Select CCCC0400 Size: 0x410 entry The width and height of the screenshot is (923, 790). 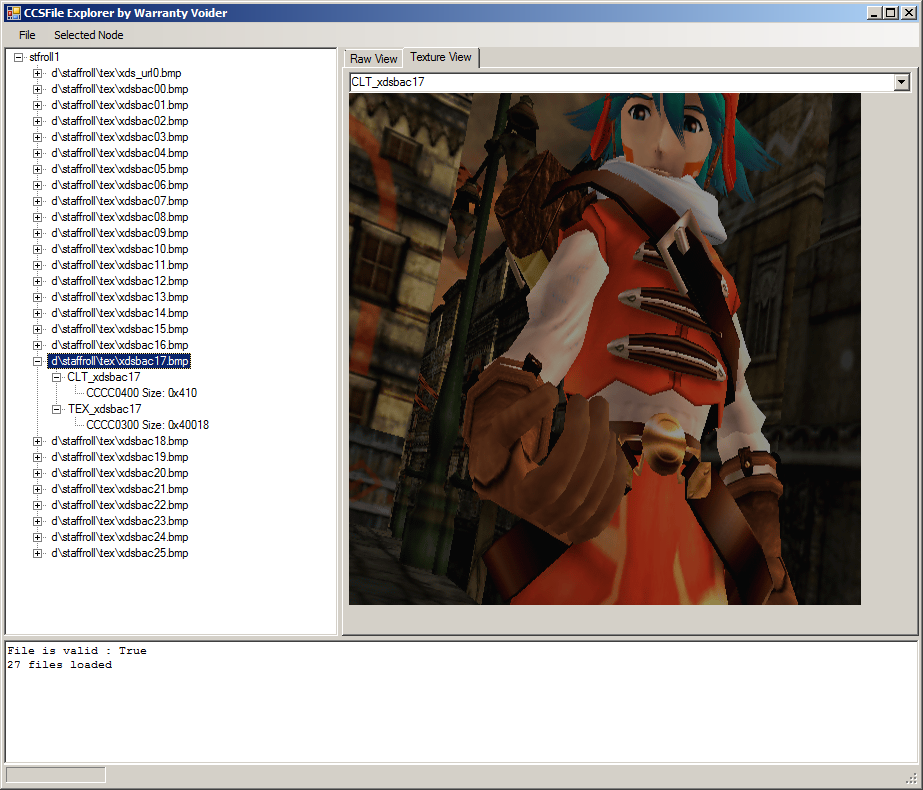[x=141, y=393]
